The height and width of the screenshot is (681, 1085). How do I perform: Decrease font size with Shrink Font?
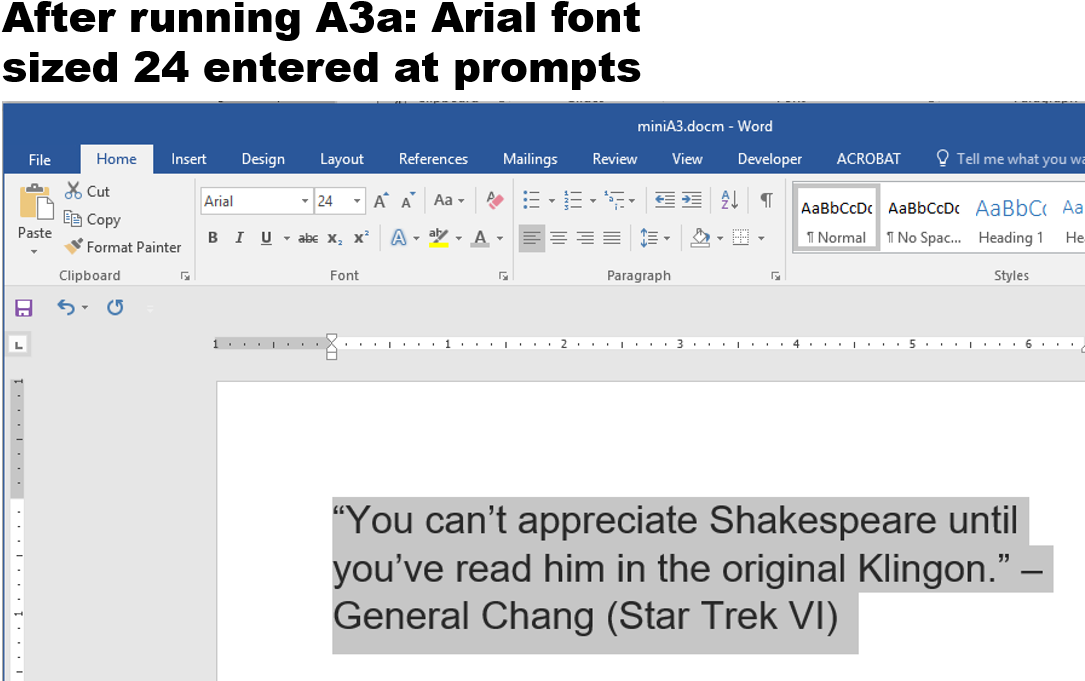coord(408,201)
